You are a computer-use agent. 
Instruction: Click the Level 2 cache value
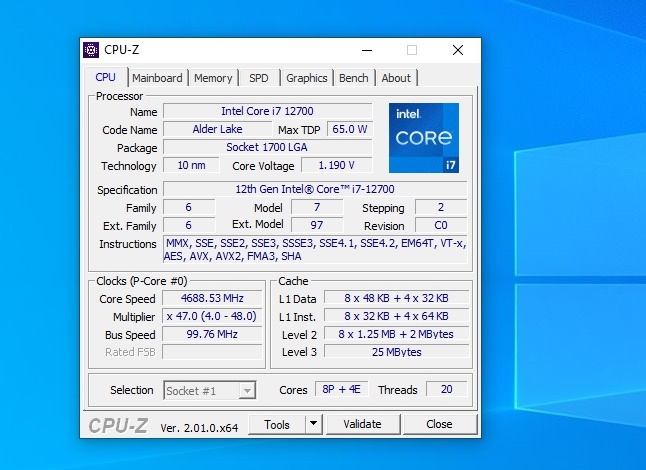point(396,334)
